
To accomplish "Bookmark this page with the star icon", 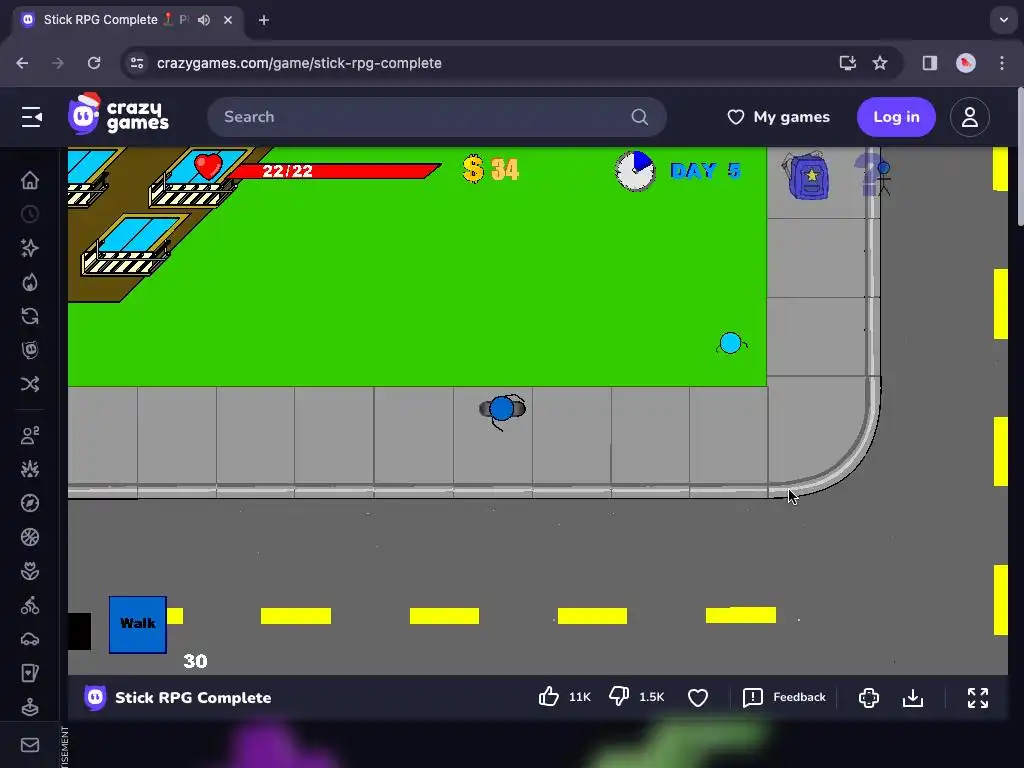I will tap(880, 63).
